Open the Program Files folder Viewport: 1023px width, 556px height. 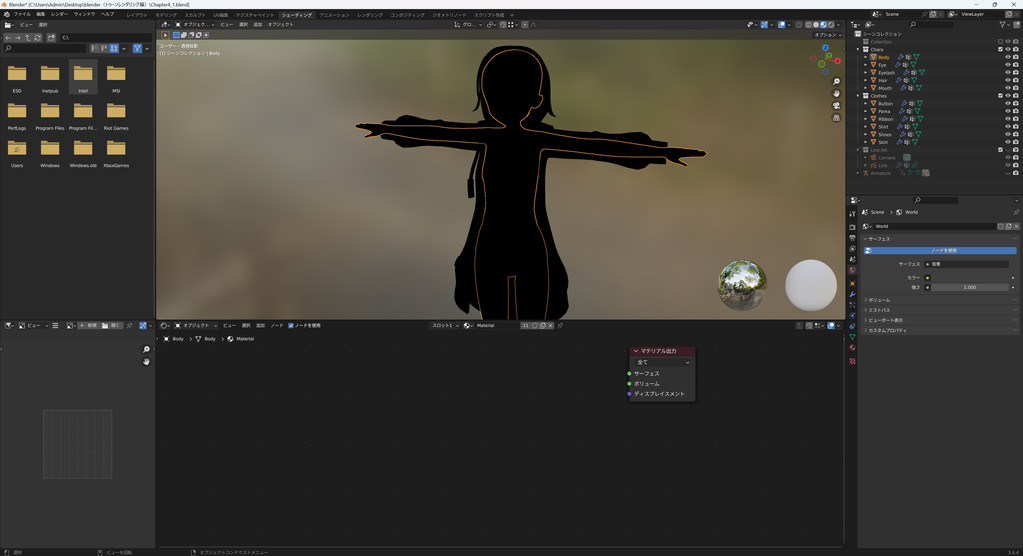pos(50,113)
